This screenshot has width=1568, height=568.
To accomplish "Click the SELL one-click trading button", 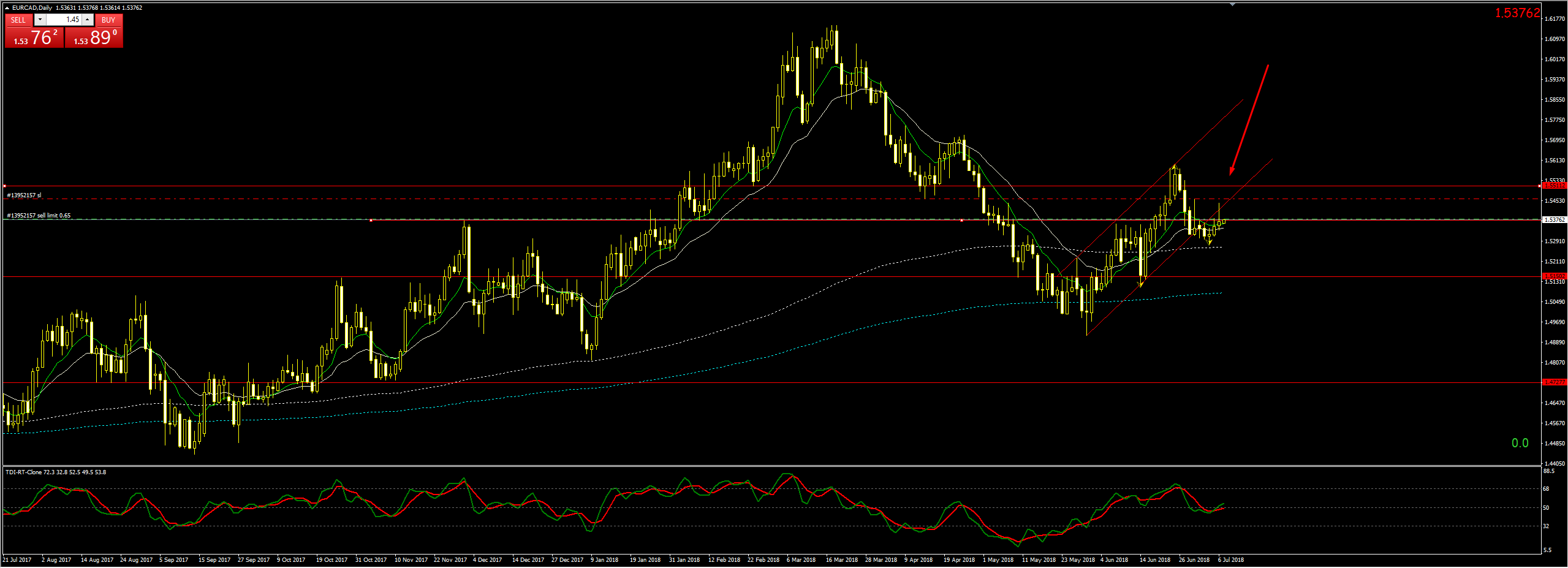I will pos(18,20).
